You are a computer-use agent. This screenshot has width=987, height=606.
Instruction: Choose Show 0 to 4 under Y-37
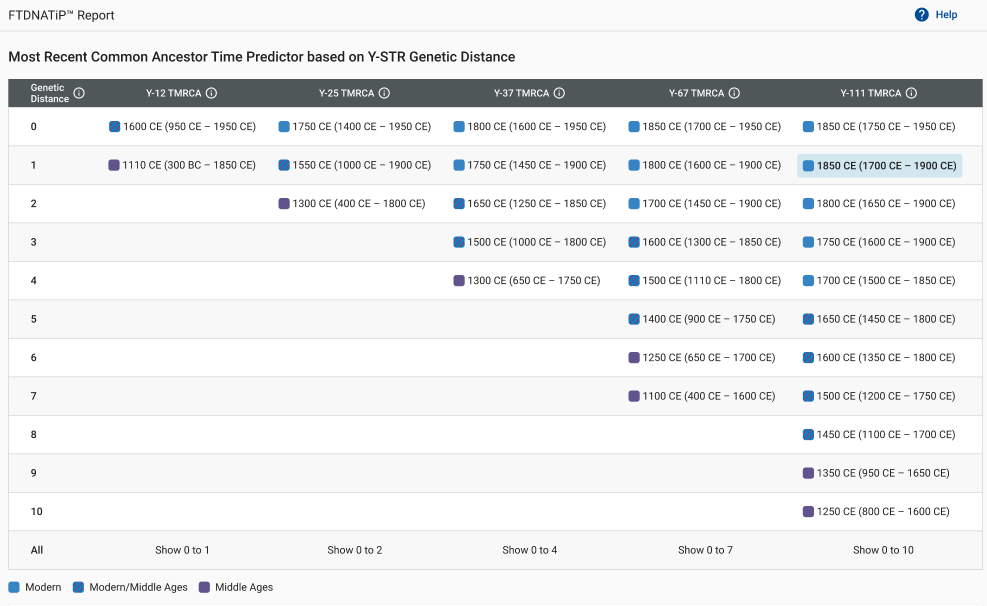(529, 550)
